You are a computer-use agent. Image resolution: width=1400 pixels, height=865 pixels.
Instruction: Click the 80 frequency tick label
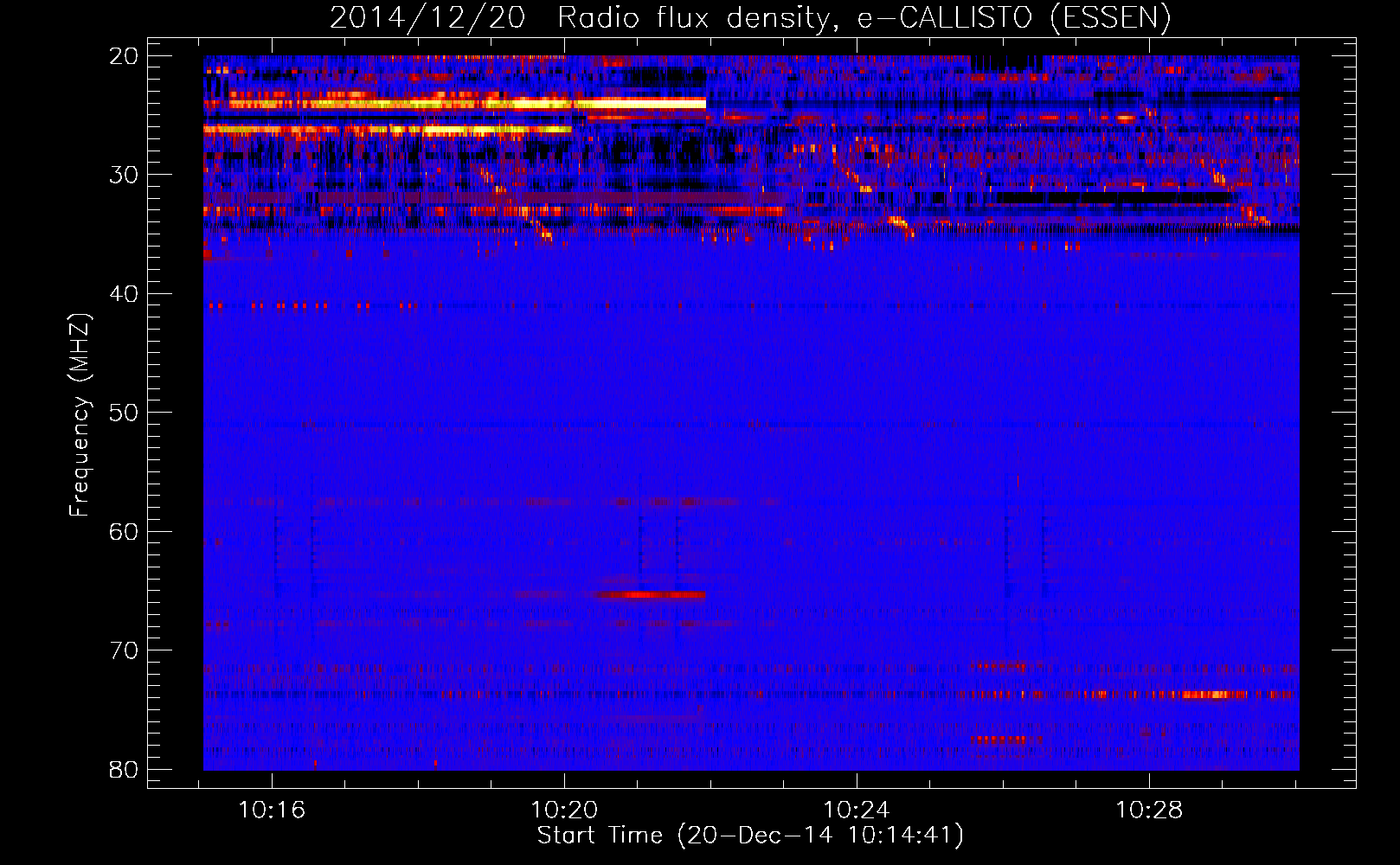[124, 770]
